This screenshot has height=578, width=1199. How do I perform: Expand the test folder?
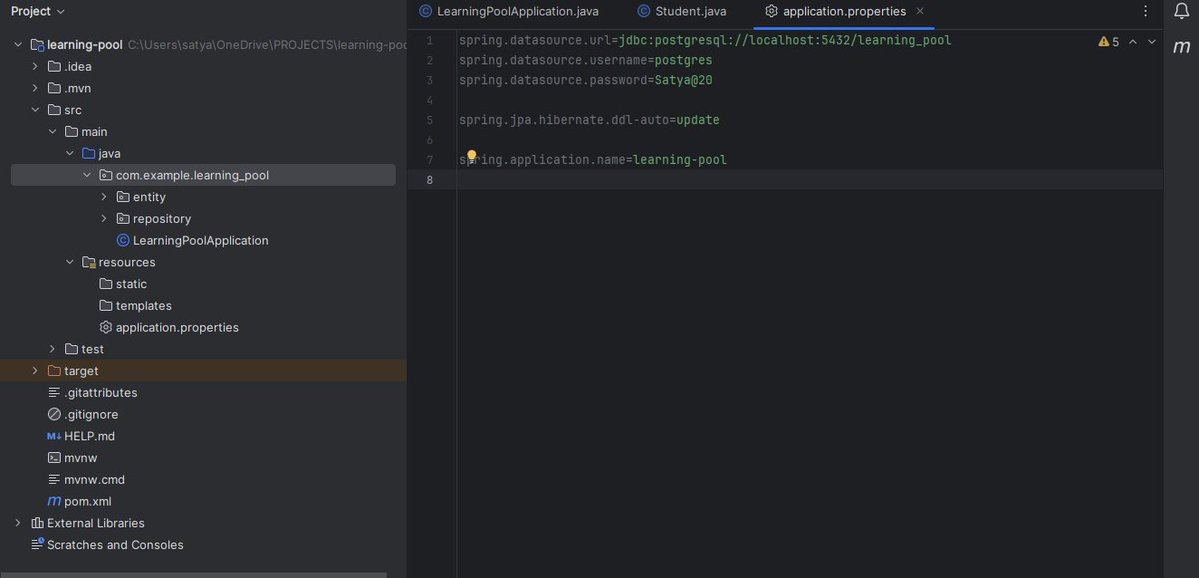(52, 349)
